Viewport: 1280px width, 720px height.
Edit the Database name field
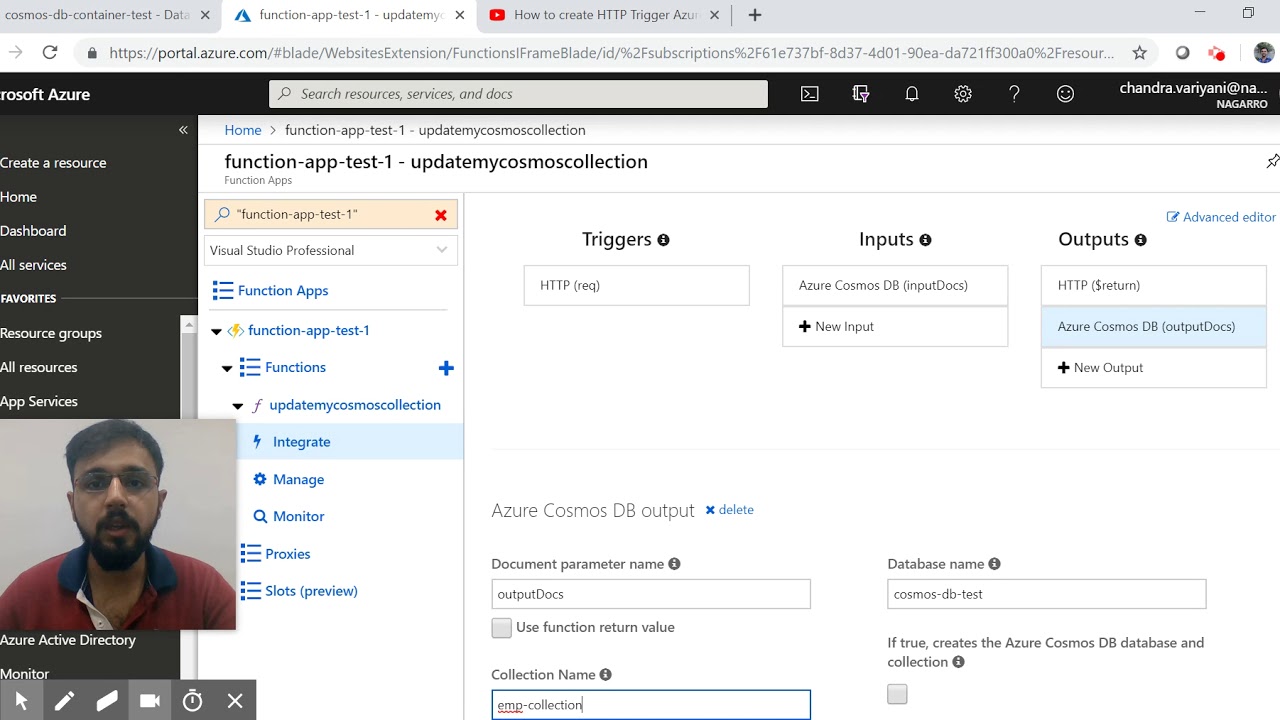pos(1047,594)
